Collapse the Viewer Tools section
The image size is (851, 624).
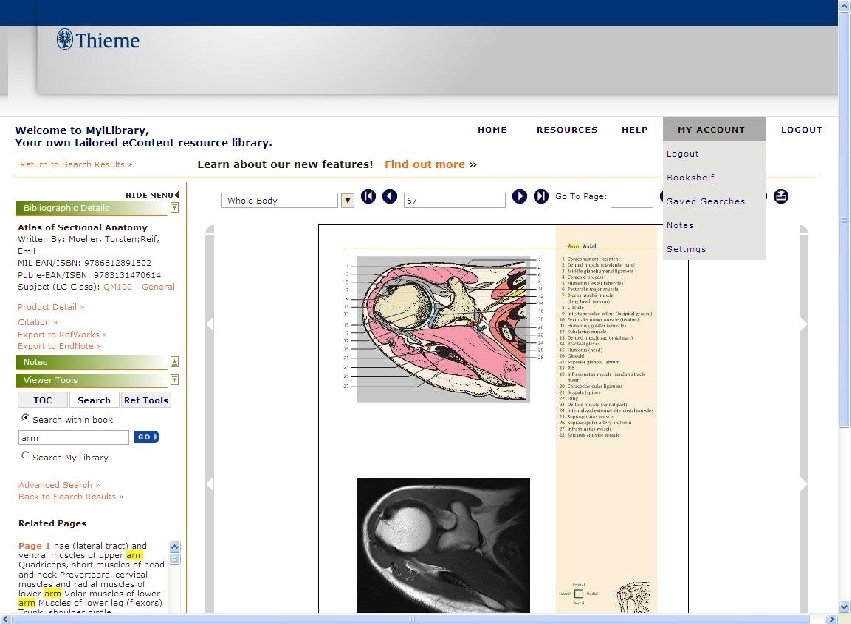click(175, 380)
